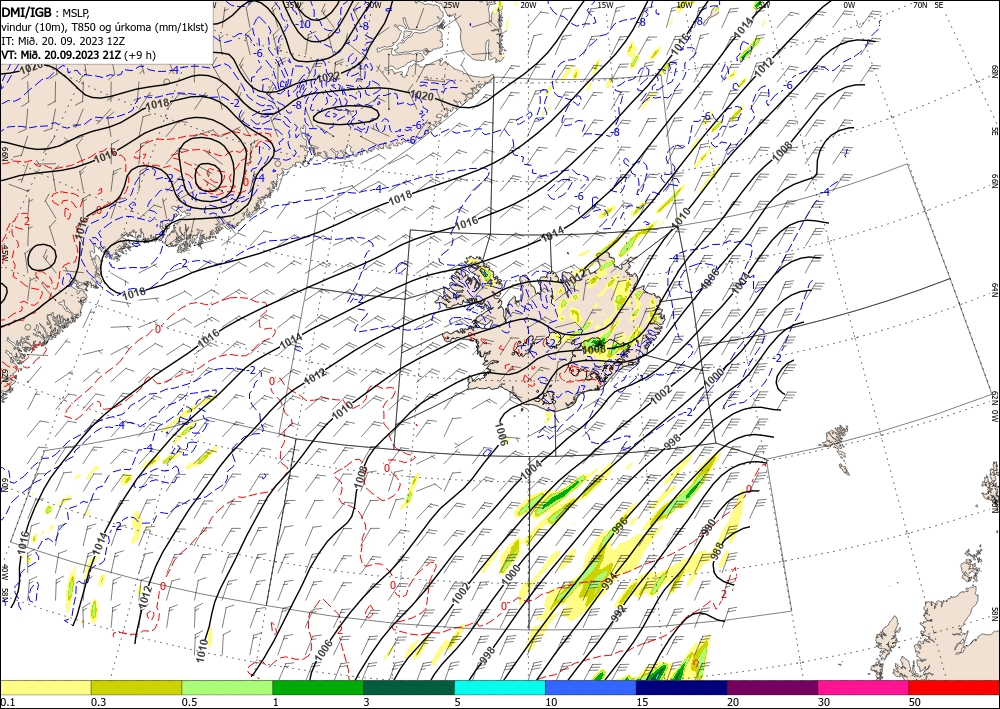Image resolution: width=1000 pixels, height=709 pixels.
Task: Click the light green 0.5–1 mm legend swatch
Action: [227, 687]
